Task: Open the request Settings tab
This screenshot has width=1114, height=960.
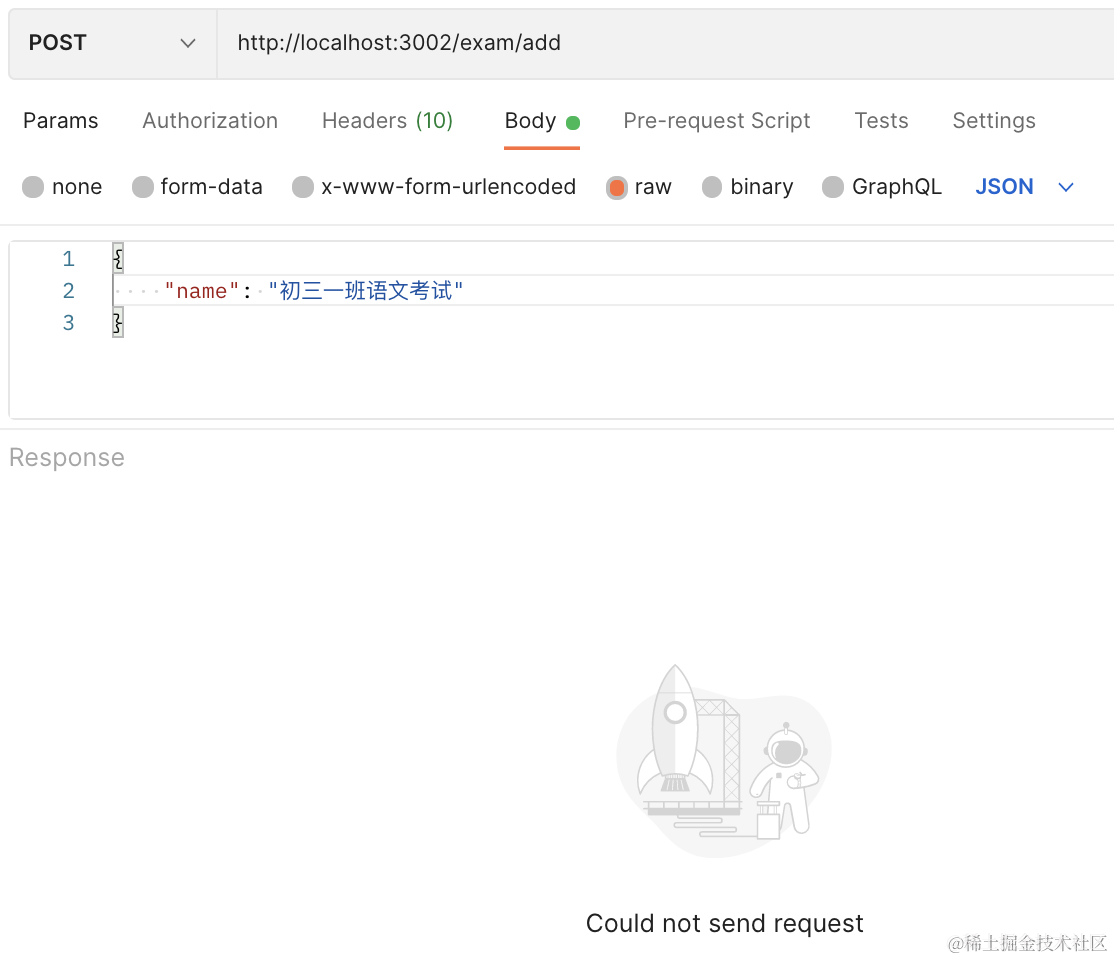Action: (x=993, y=121)
